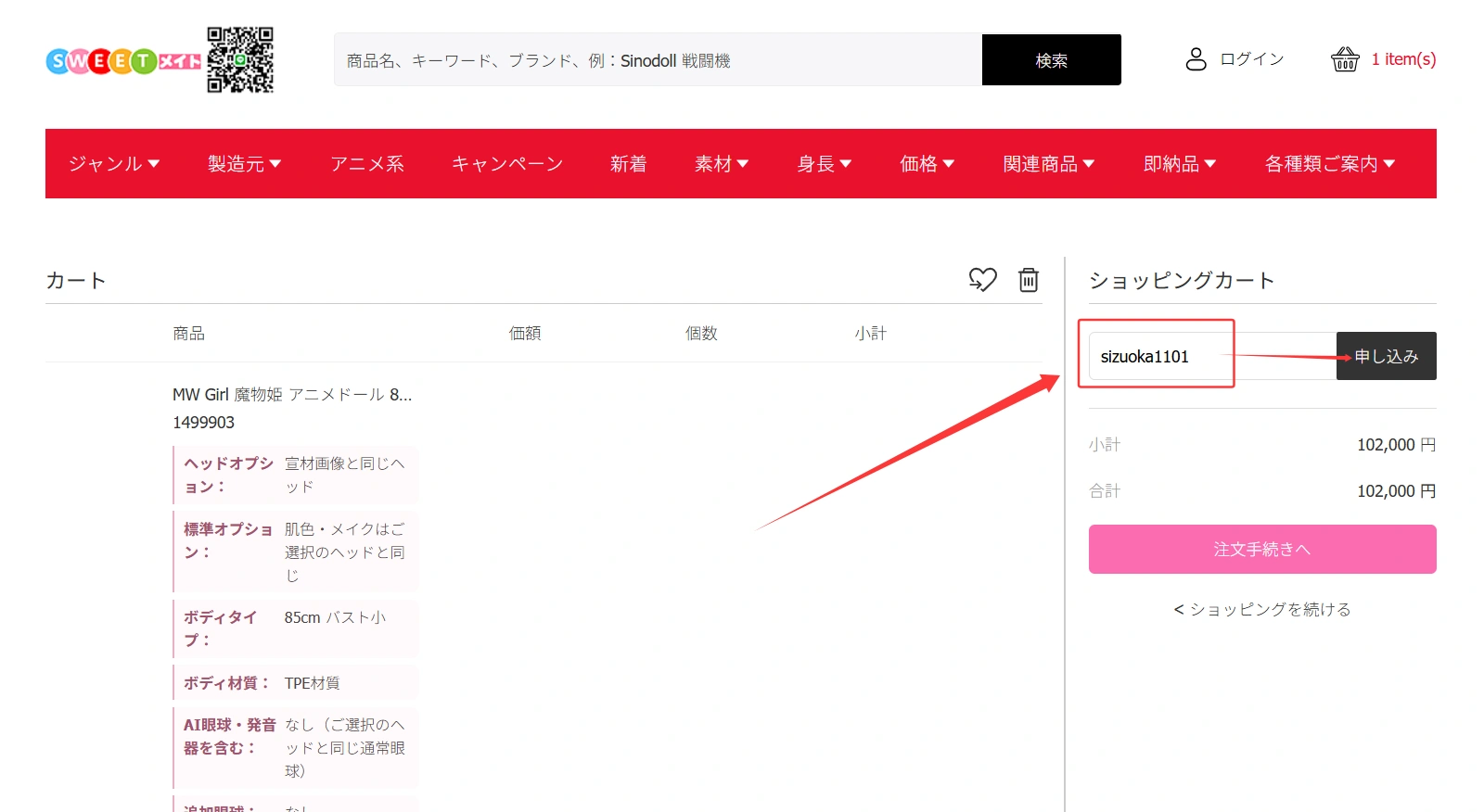Open the shopping basket icon
This screenshot has height=812, width=1484.
click(x=1345, y=59)
